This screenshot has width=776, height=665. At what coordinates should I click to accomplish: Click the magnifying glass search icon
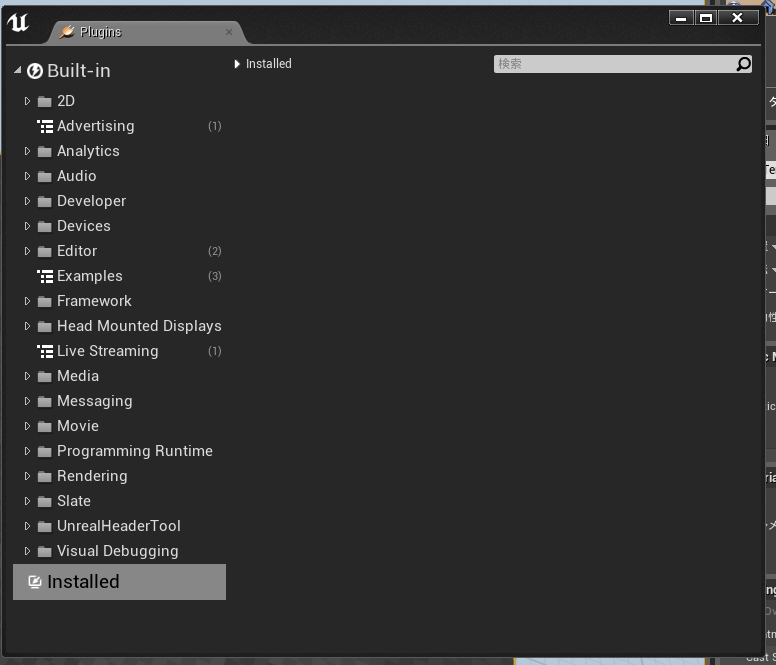click(x=743, y=64)
